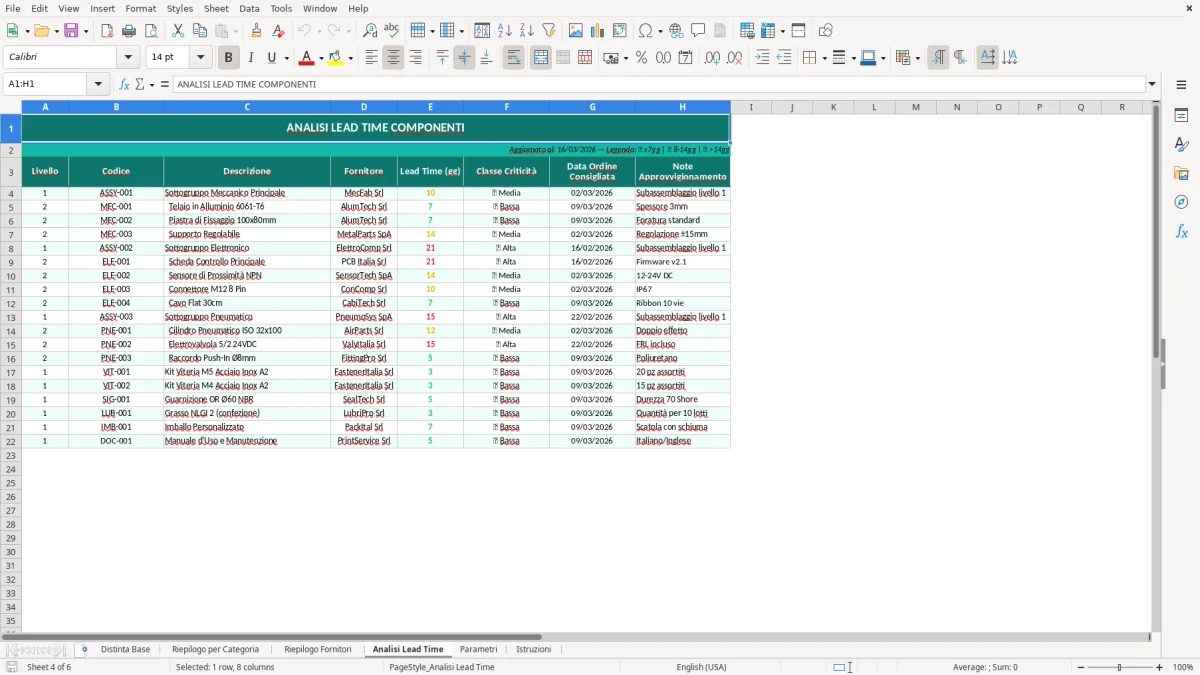
Task: Click the zoom slider handle
Action: [1119, 667]
